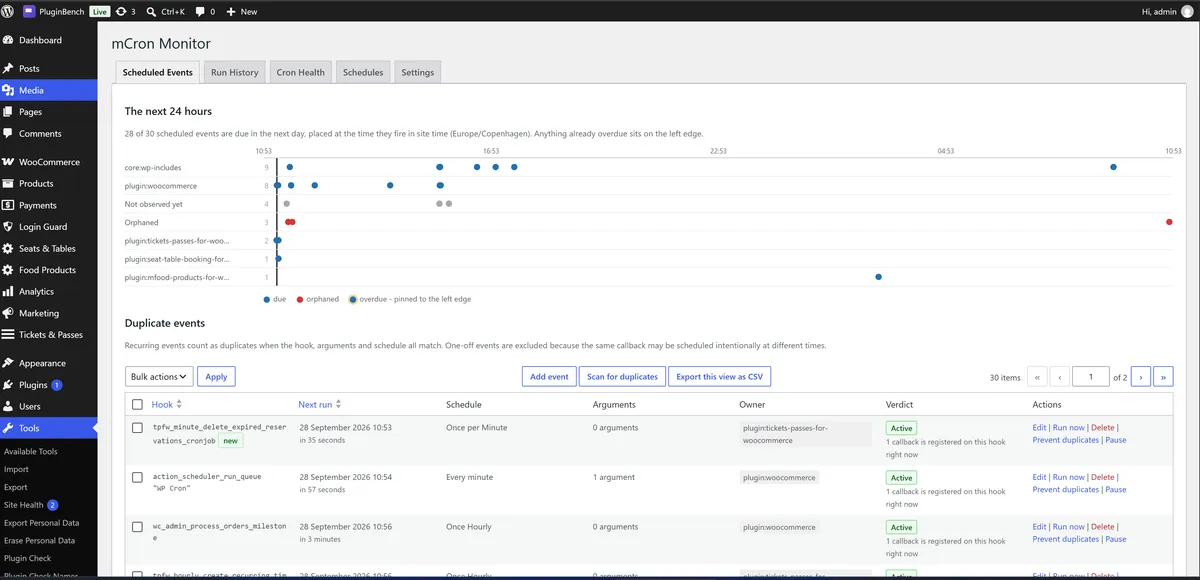Viewport: 1200px width, 580px height.
Task: Click the Active verdict badge for action_scheduler_run_queue
Action: click(x=901, y=478)
